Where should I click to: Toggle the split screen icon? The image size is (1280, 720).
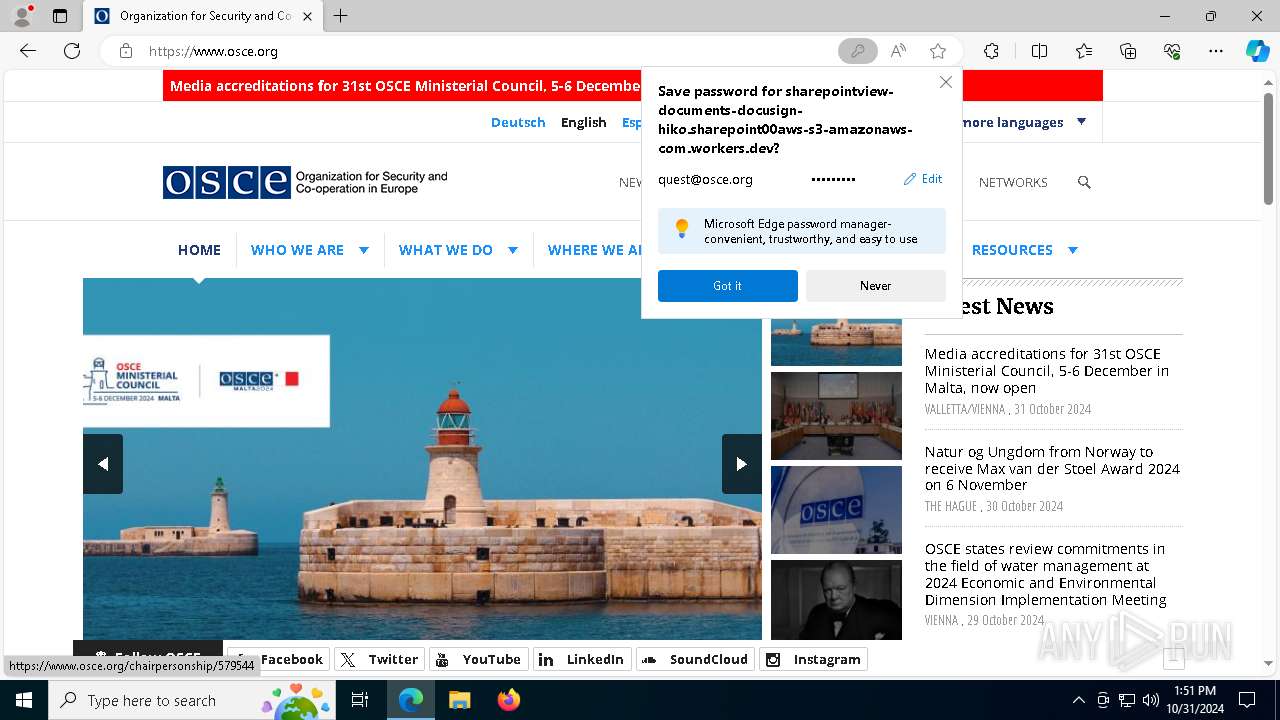[1039, 51]
